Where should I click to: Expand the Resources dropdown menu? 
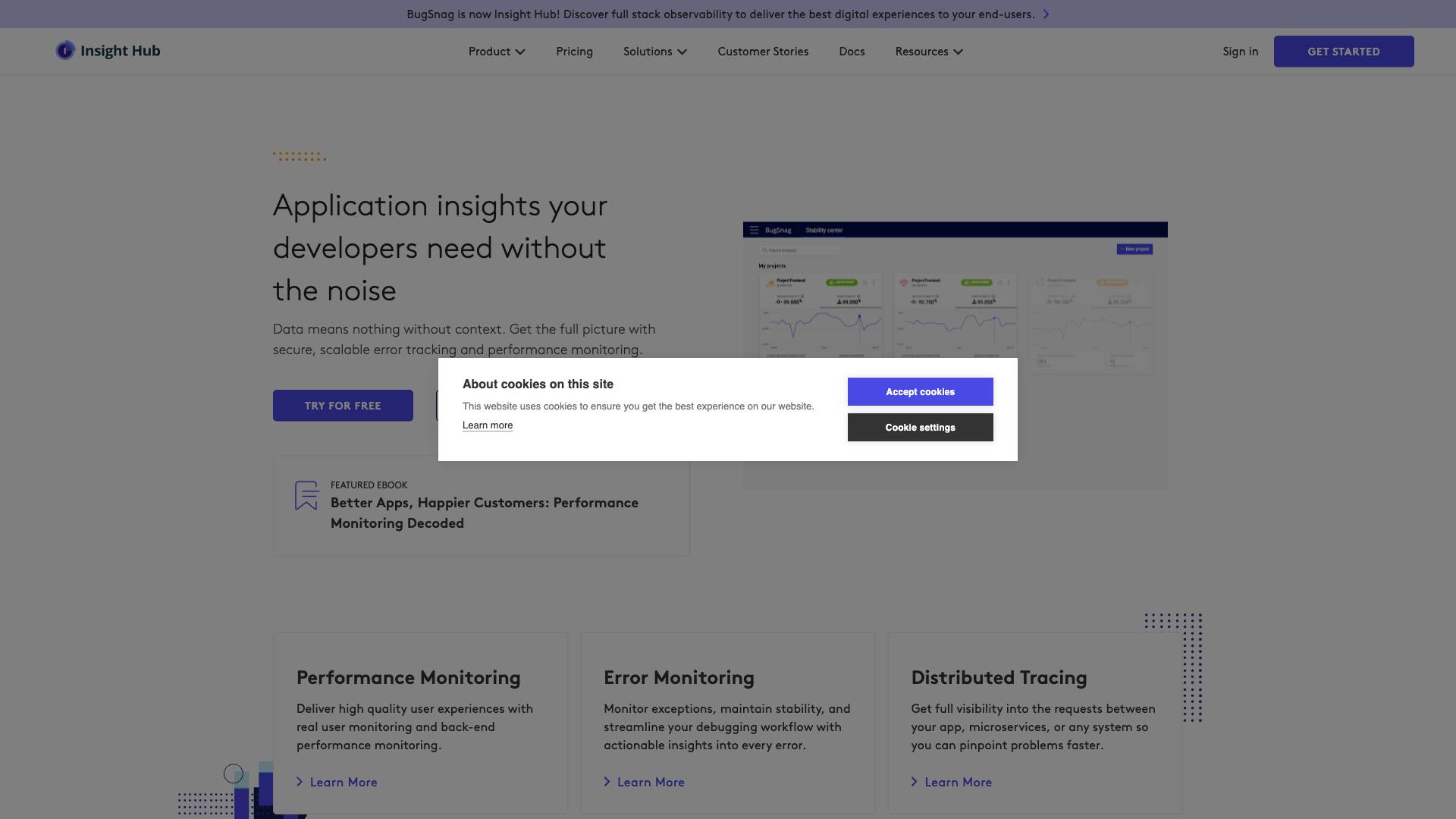click(929, 52)
